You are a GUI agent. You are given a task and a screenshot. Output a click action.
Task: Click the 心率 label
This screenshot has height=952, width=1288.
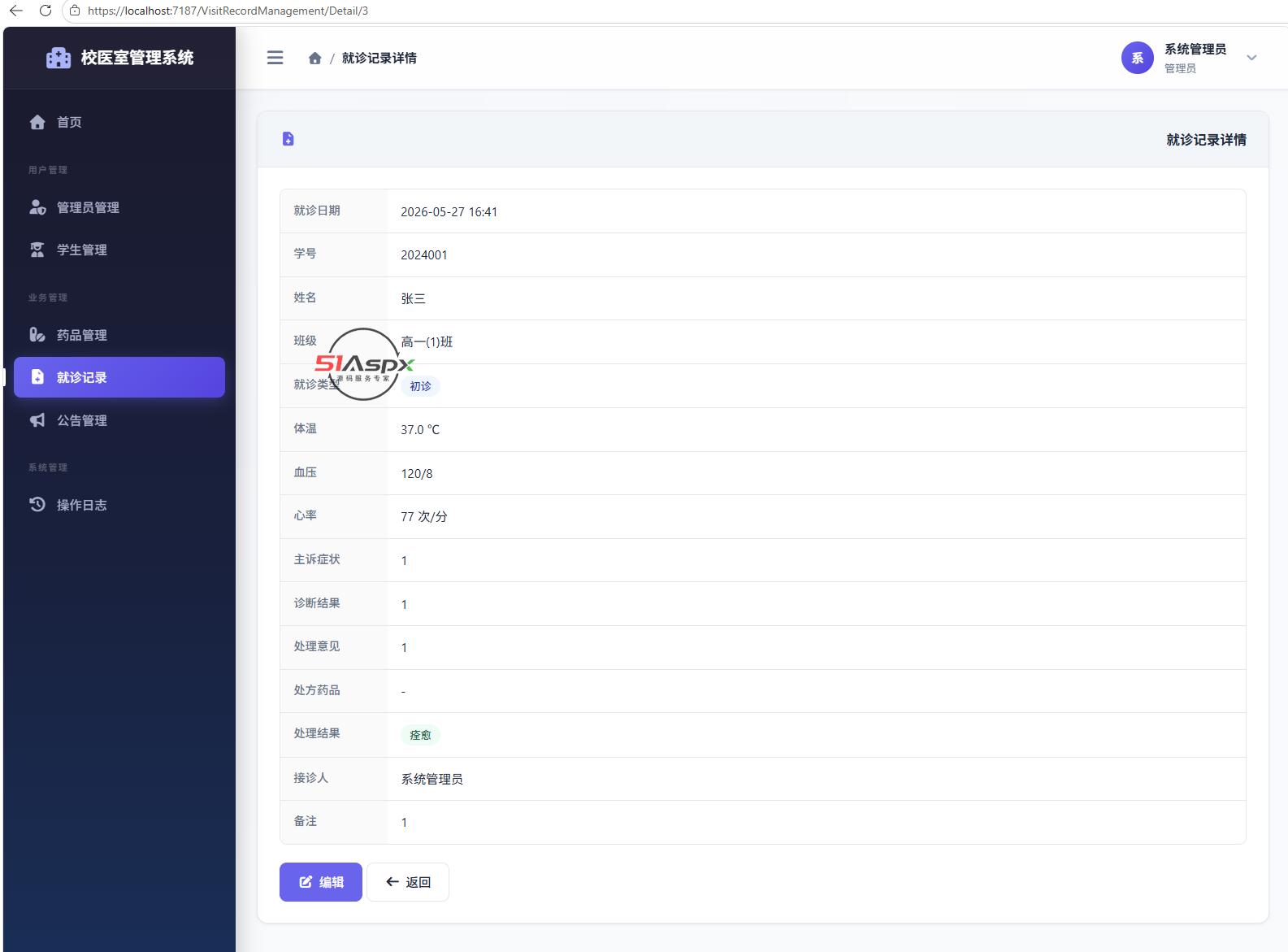tap(305, 515)
